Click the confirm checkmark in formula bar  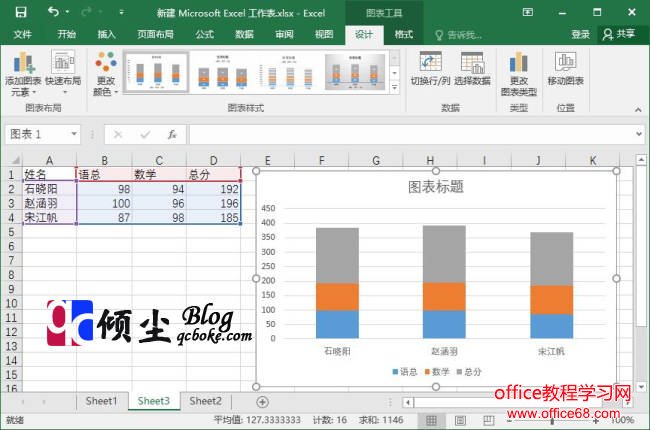[145, 134]
